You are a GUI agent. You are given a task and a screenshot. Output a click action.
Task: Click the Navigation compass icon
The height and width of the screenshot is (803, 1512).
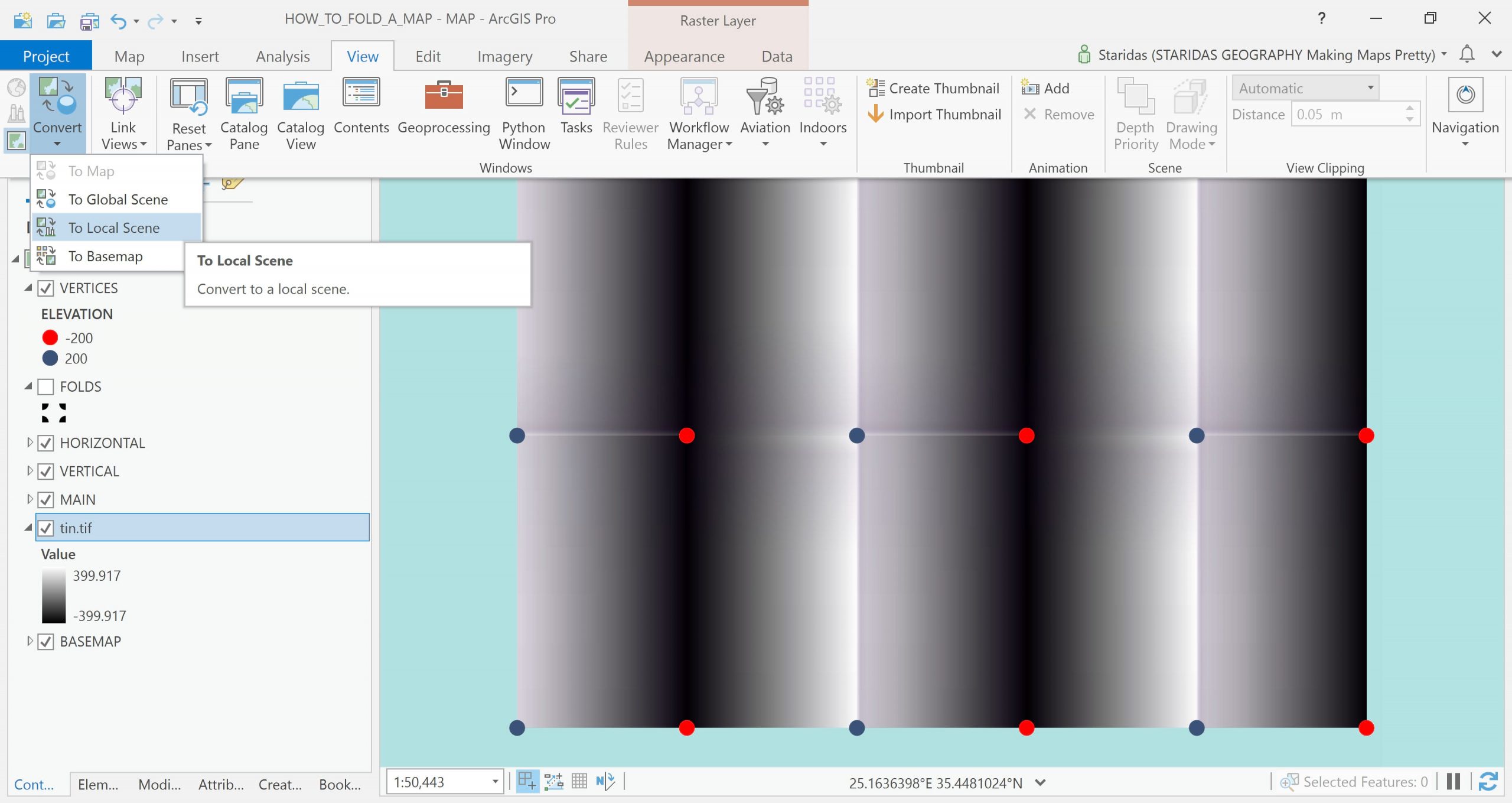(x=1465, y=95)
